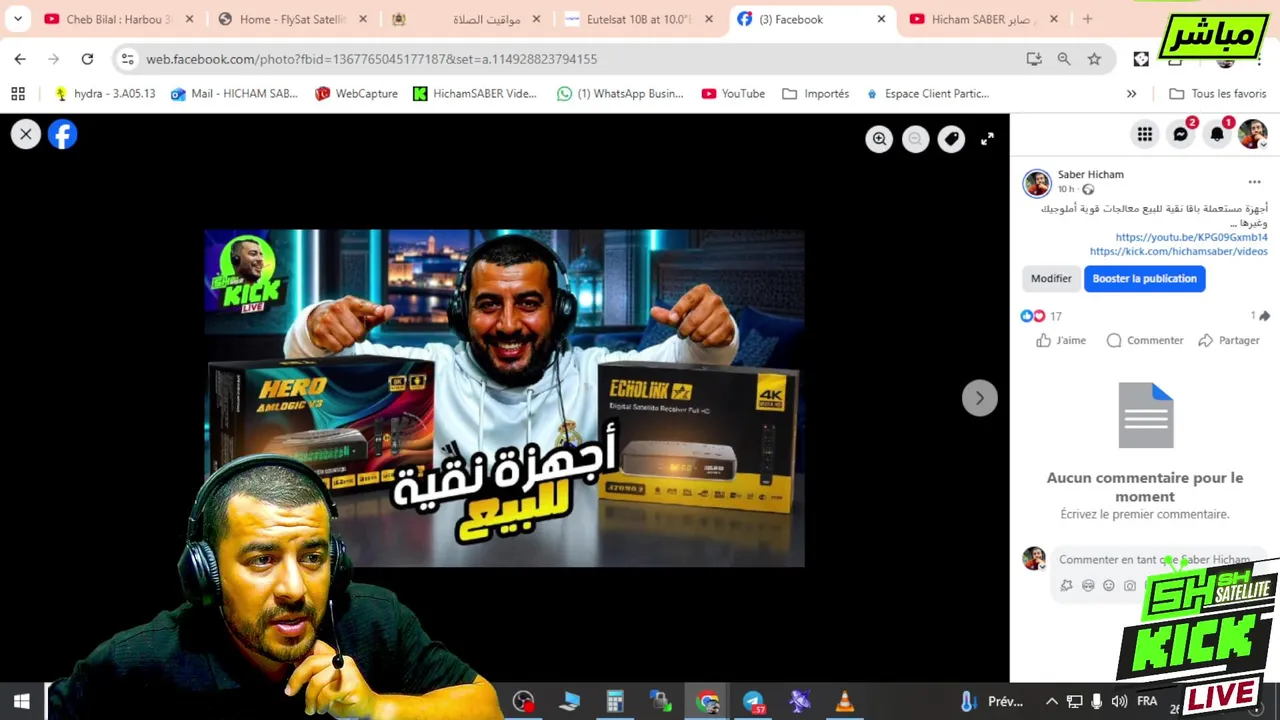Attach a photo to comment
Screen dimensions: 1280x720
point(1130,585)
